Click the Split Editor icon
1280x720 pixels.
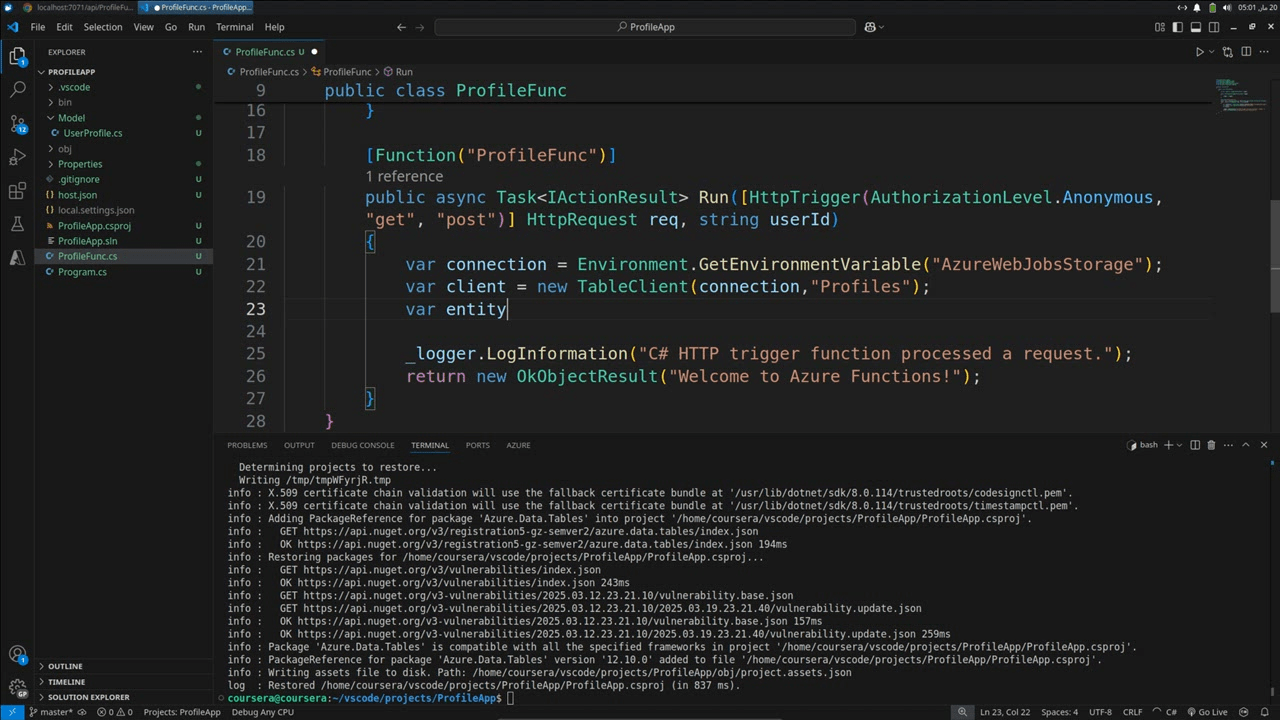click(x=1246, y=51)
